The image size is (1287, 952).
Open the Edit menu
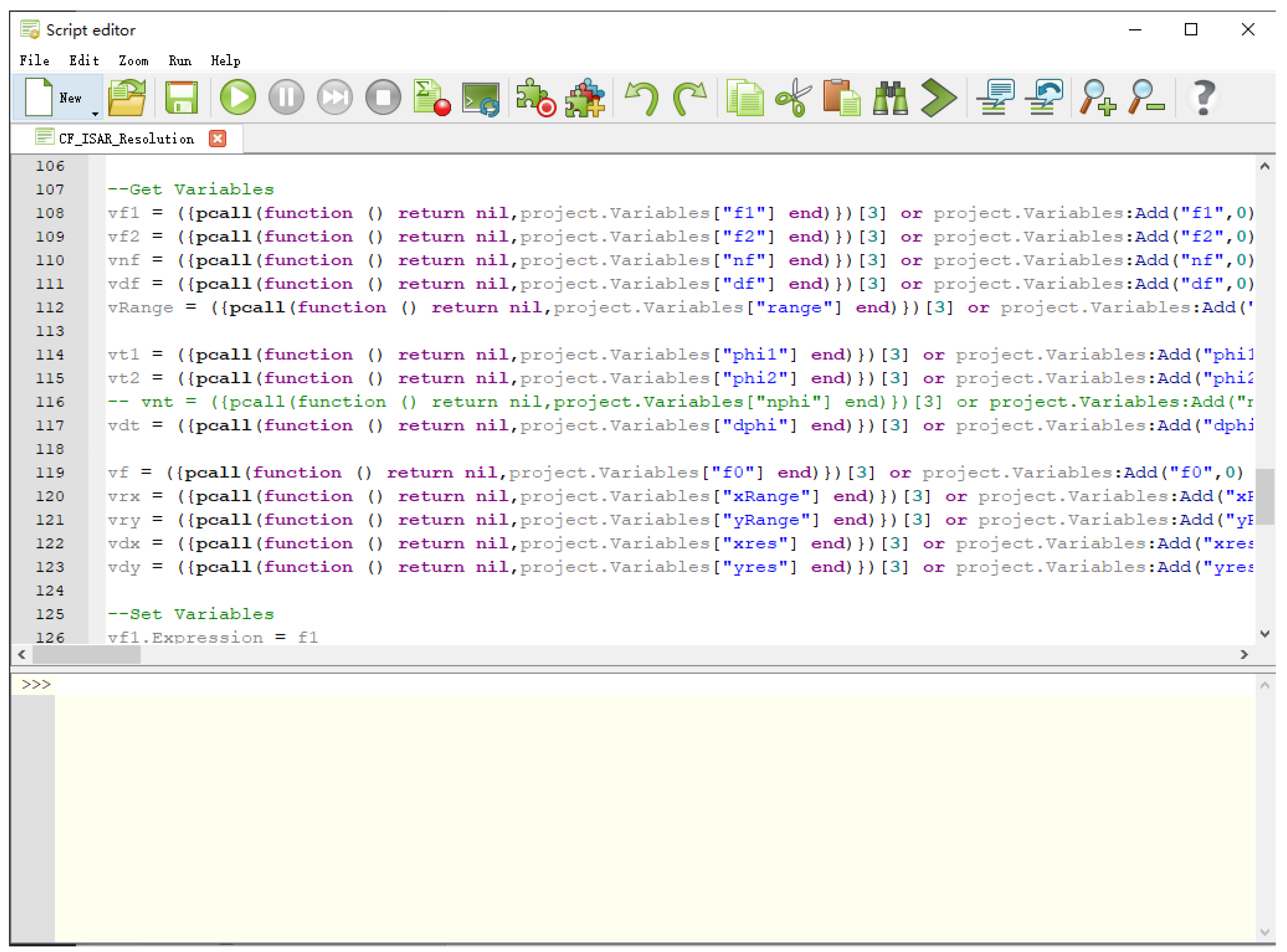click(84, 60)
